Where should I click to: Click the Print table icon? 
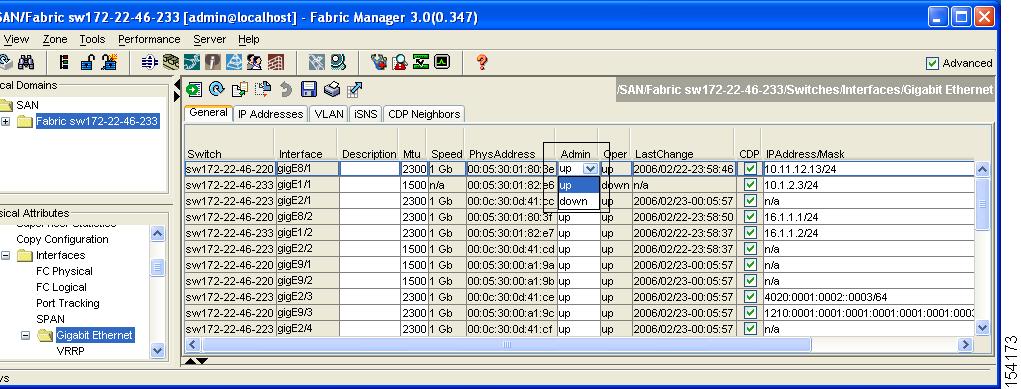coord(331,89)
